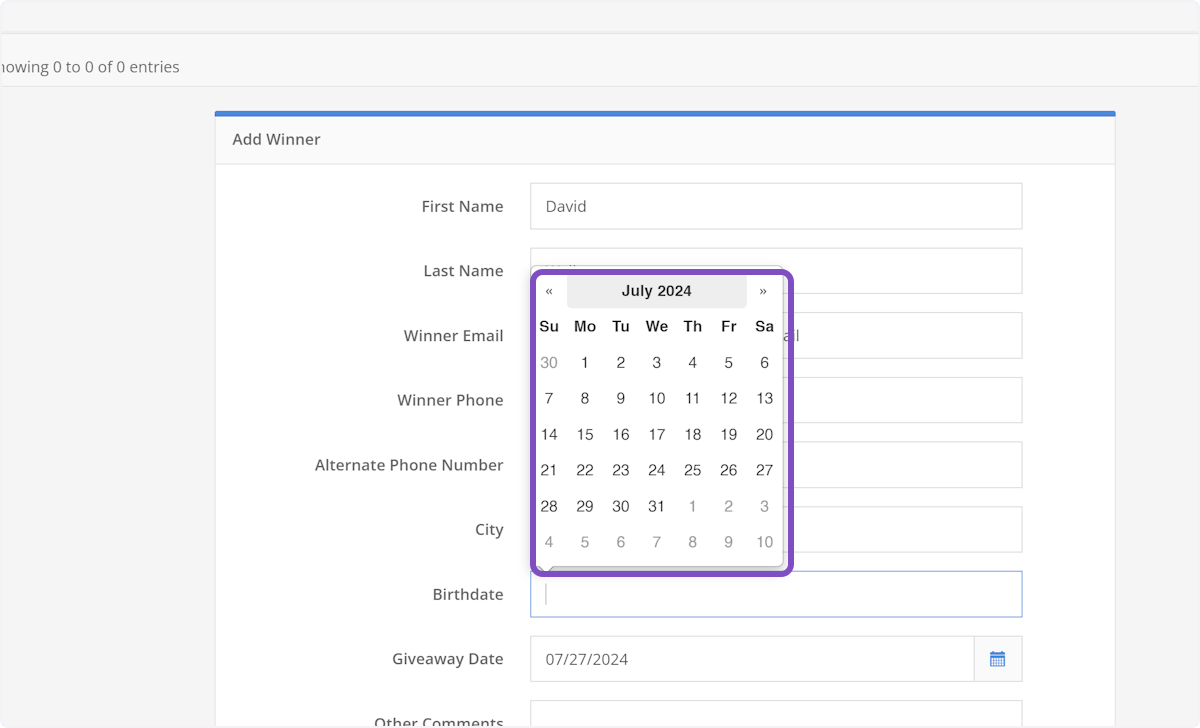Select July 4 in the calendar
Screen dimensions: 1200x728
click(x=692, y=362)
